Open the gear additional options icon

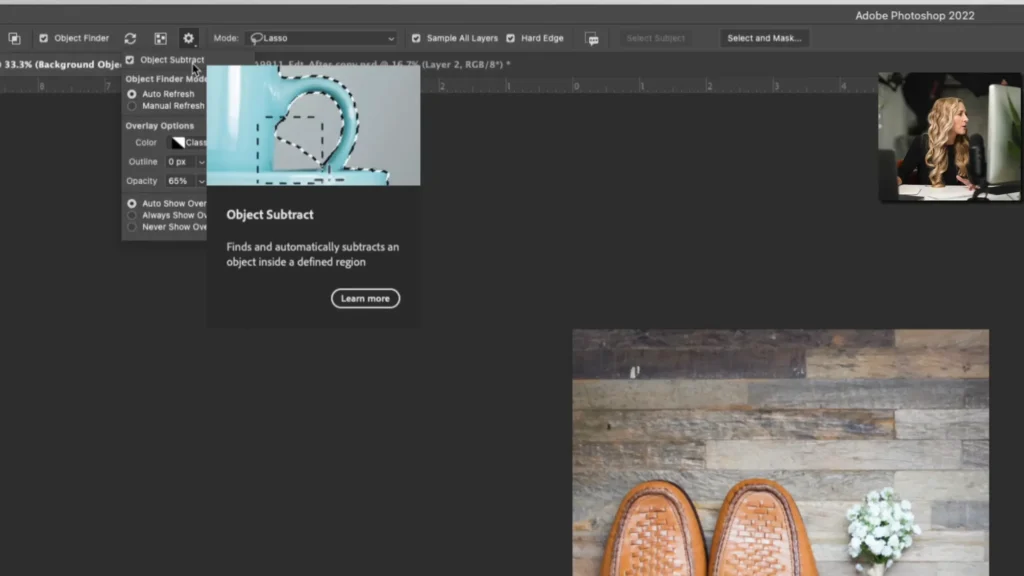pyautogui.click(x=189, y=39)
